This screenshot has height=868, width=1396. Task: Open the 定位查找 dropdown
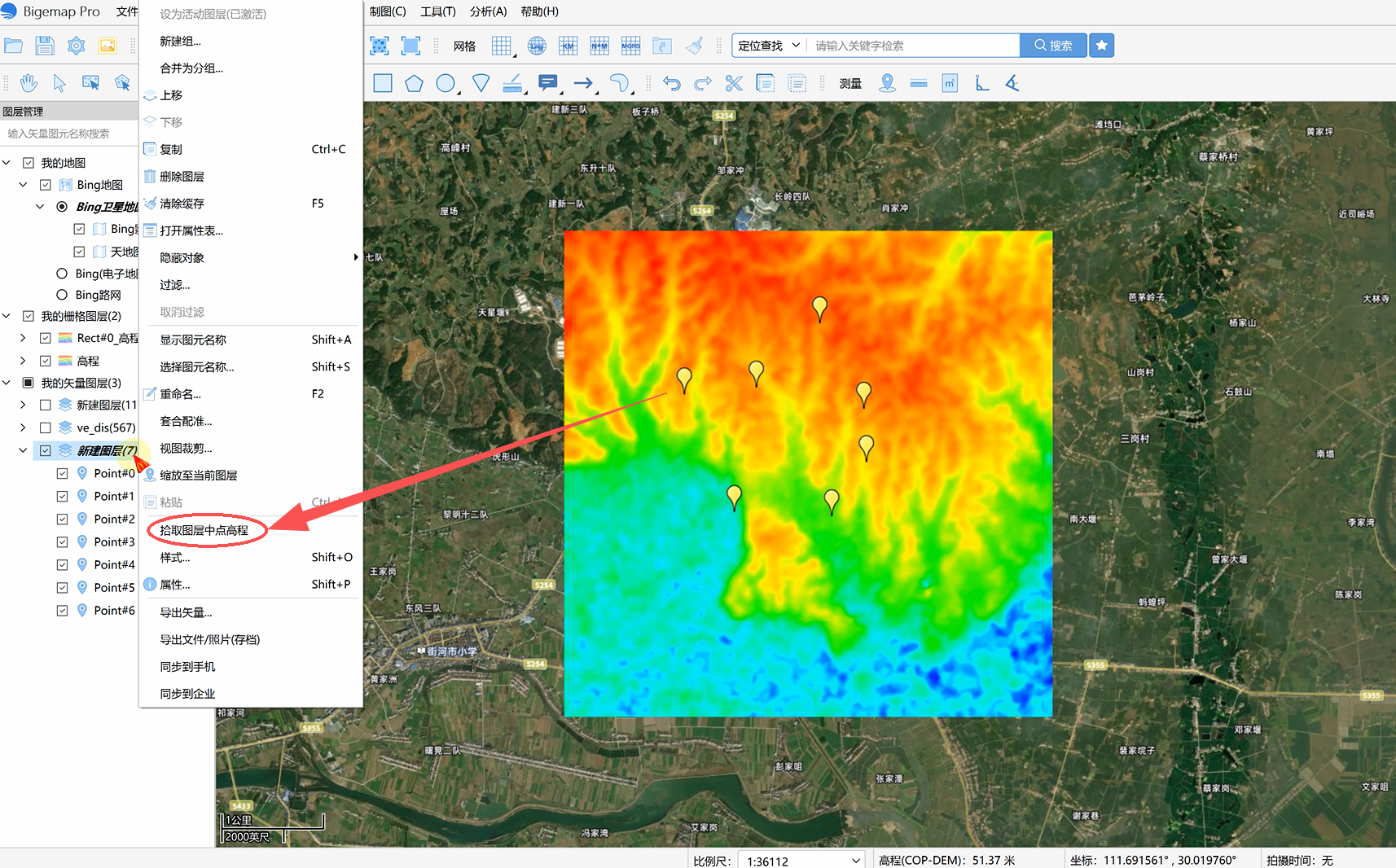click(x=769, y=46)
